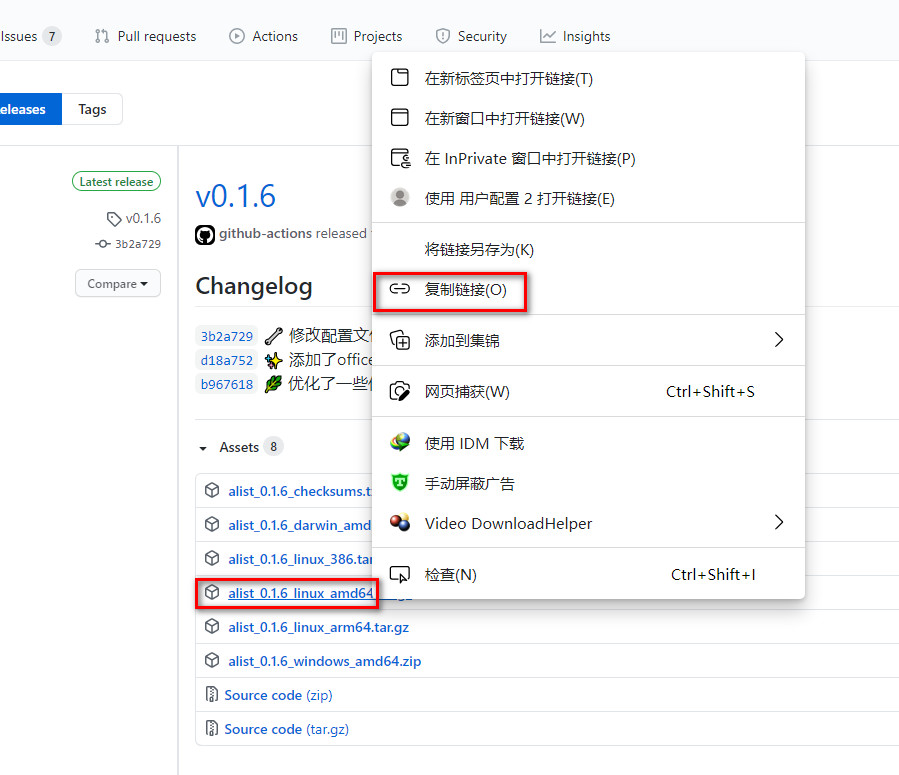Viewport: 899px width, 775px height.
Task: Choose 在新窗口中打开链接(W) menu item
Action: [588, 118]
